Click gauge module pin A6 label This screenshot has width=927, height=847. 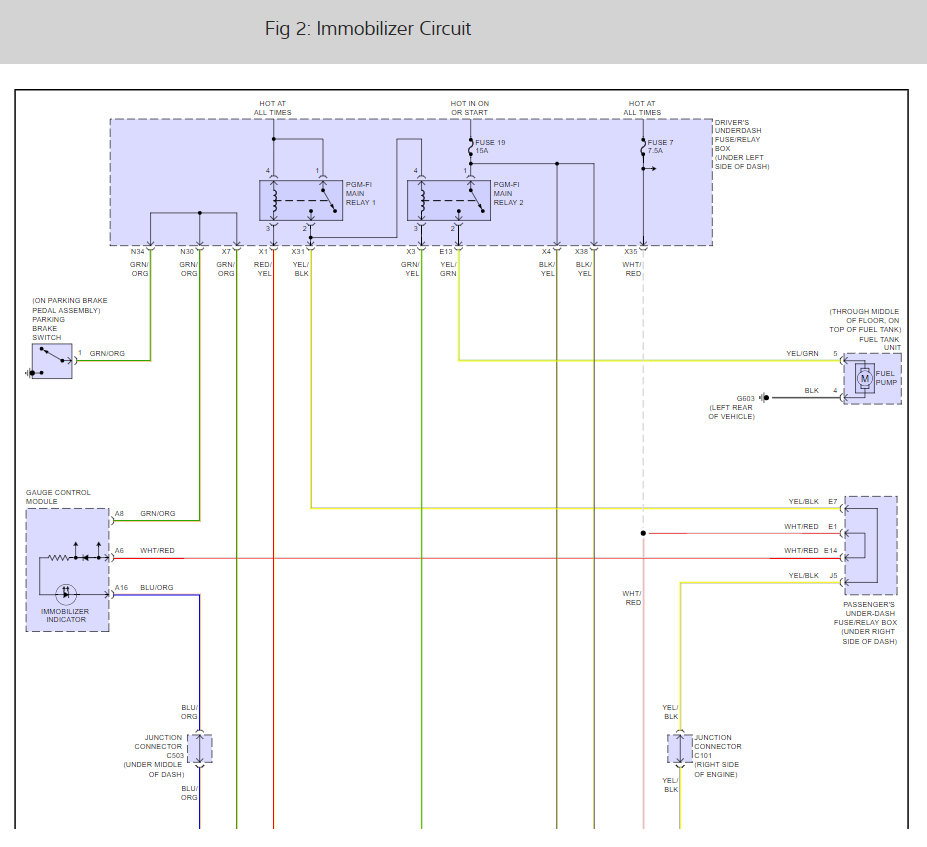[x=119, y=550]
